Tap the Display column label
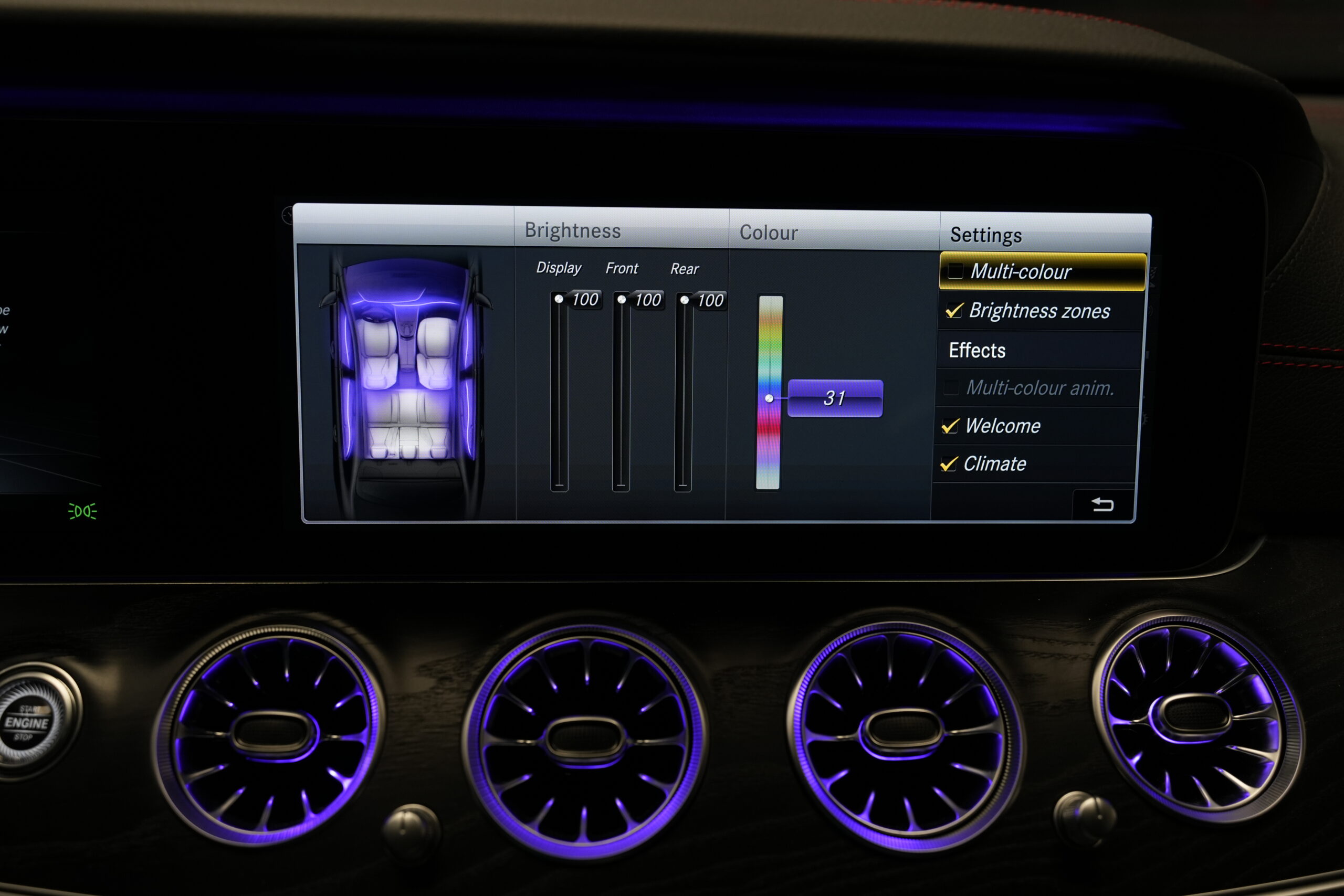 coord(558,267)
